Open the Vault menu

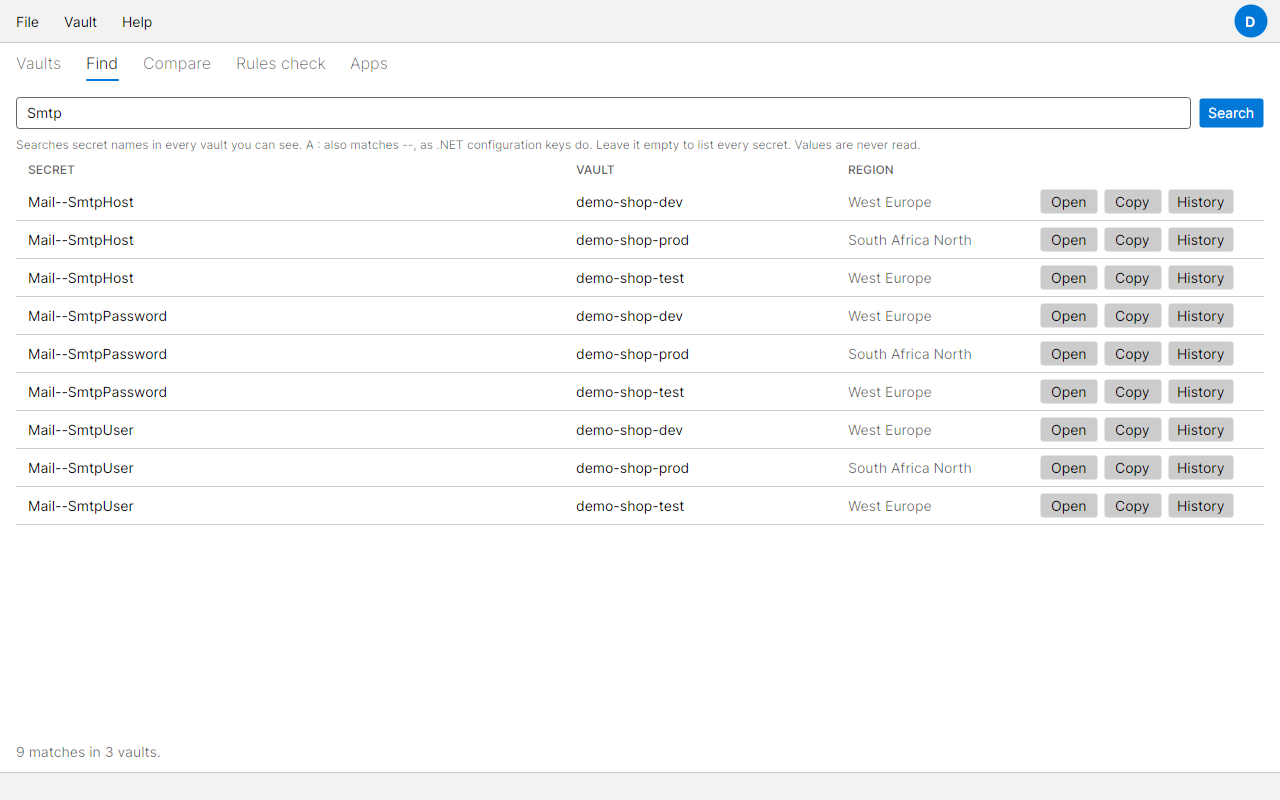tap(80, 22)
